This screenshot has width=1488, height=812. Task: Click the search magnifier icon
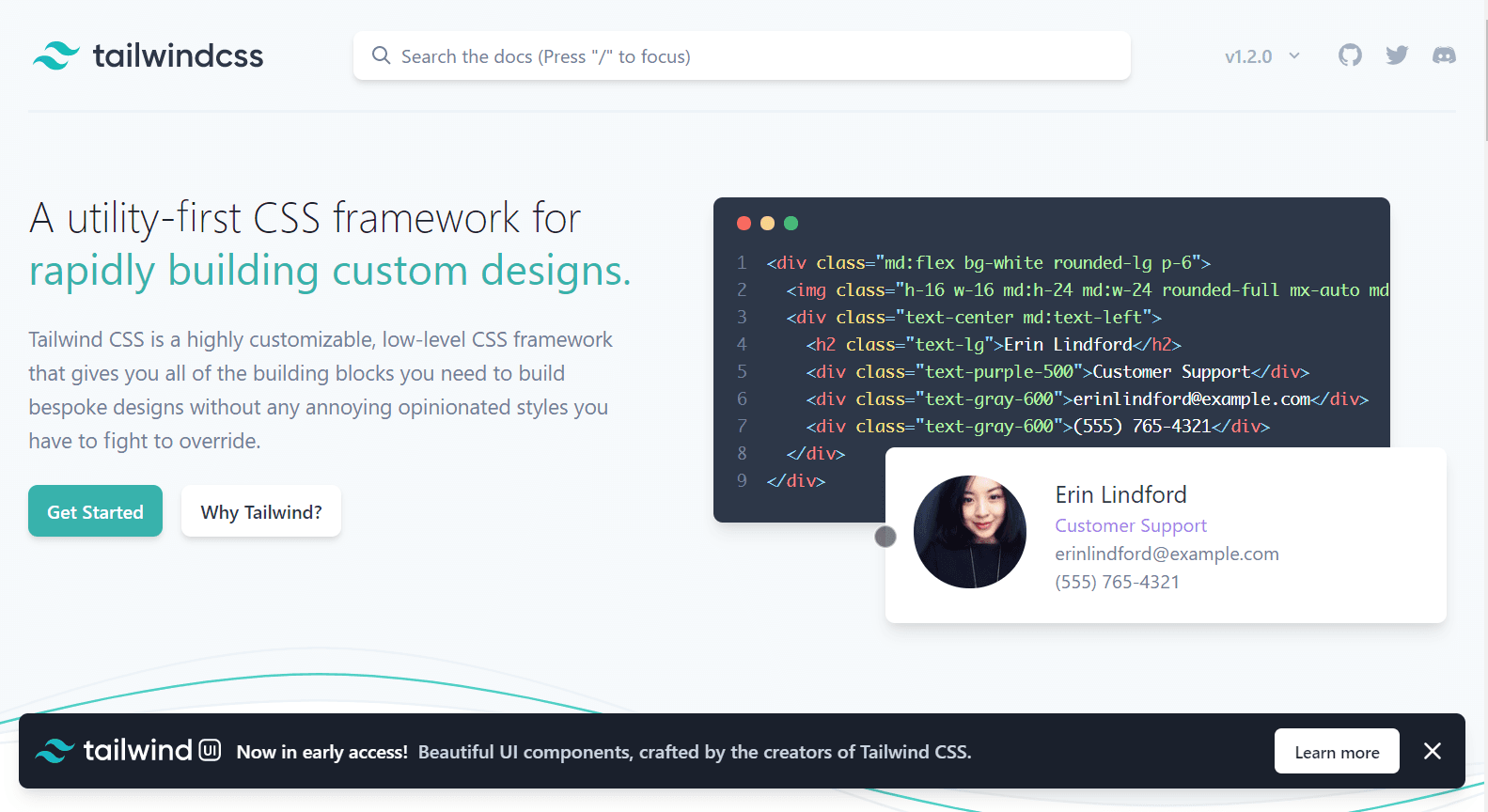click(x=381, y=55)
